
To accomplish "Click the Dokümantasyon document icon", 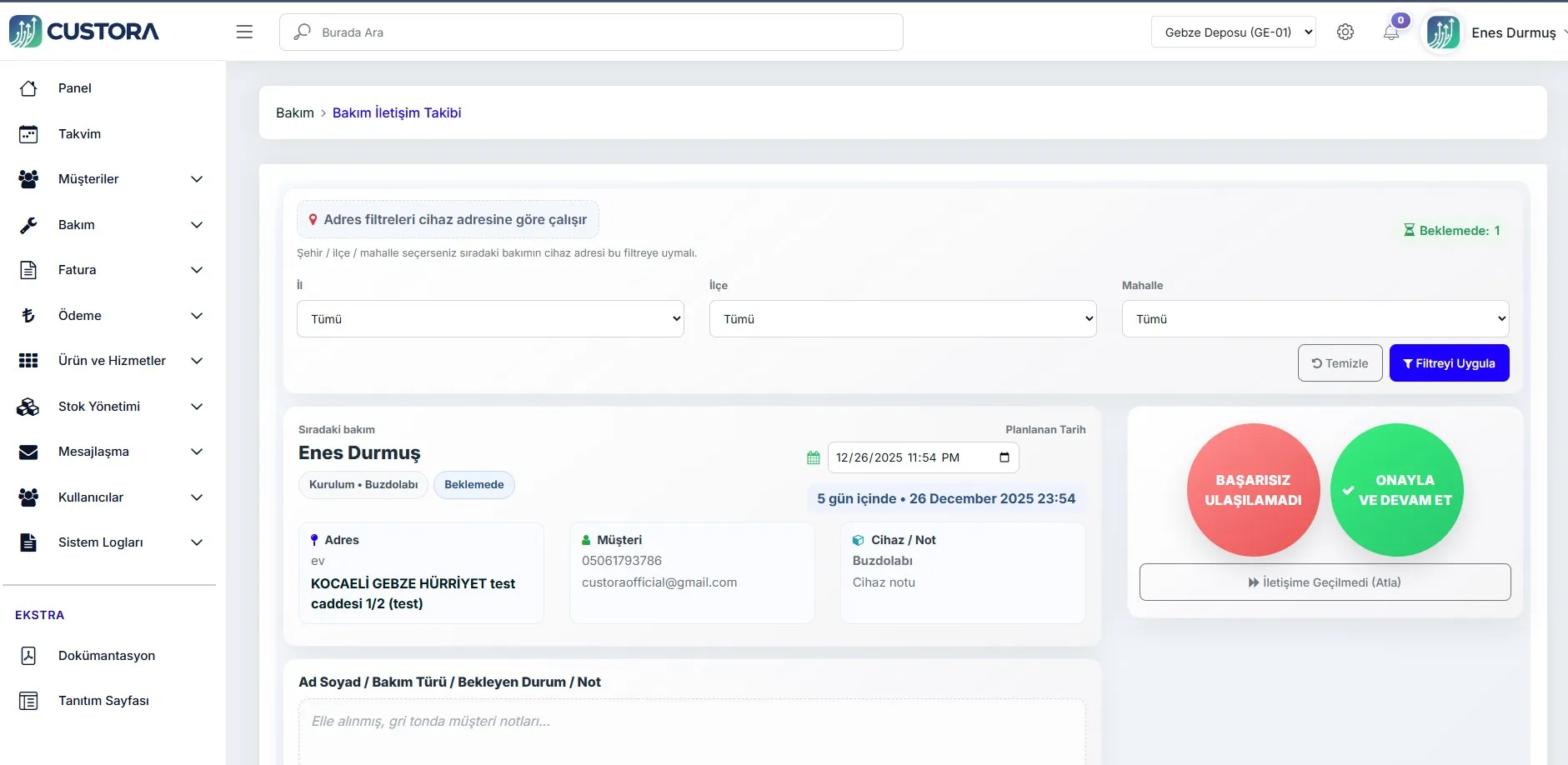I will (28, 656).
